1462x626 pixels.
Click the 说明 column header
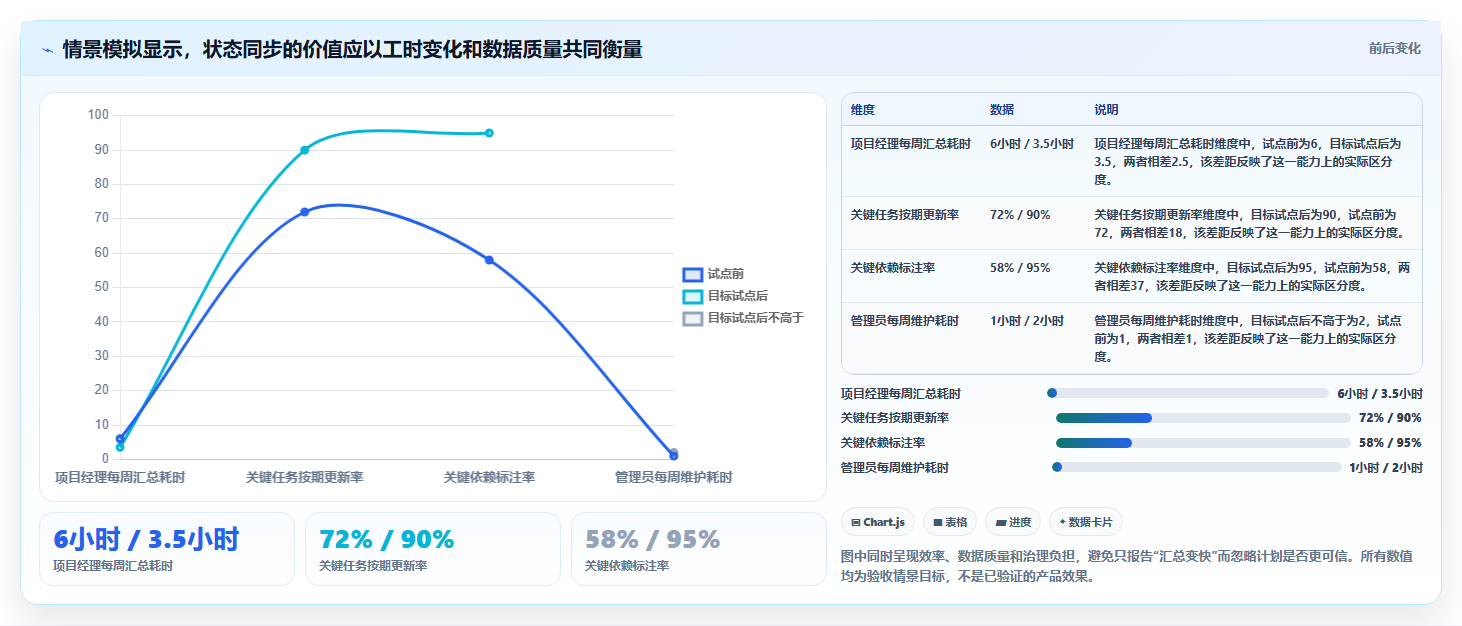[1107, 110]
